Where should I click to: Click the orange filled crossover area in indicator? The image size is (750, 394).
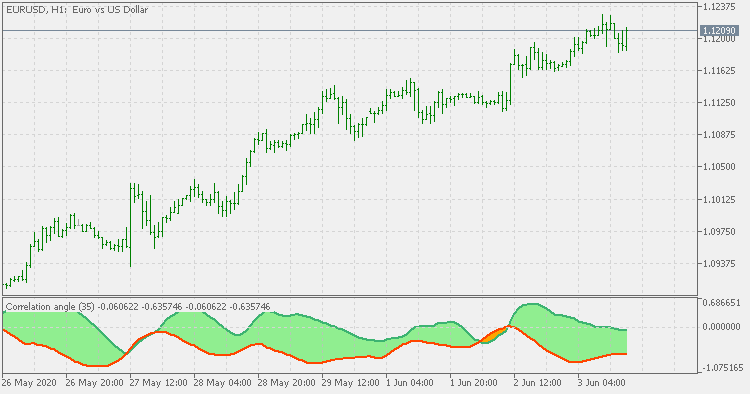click(493, 335)
